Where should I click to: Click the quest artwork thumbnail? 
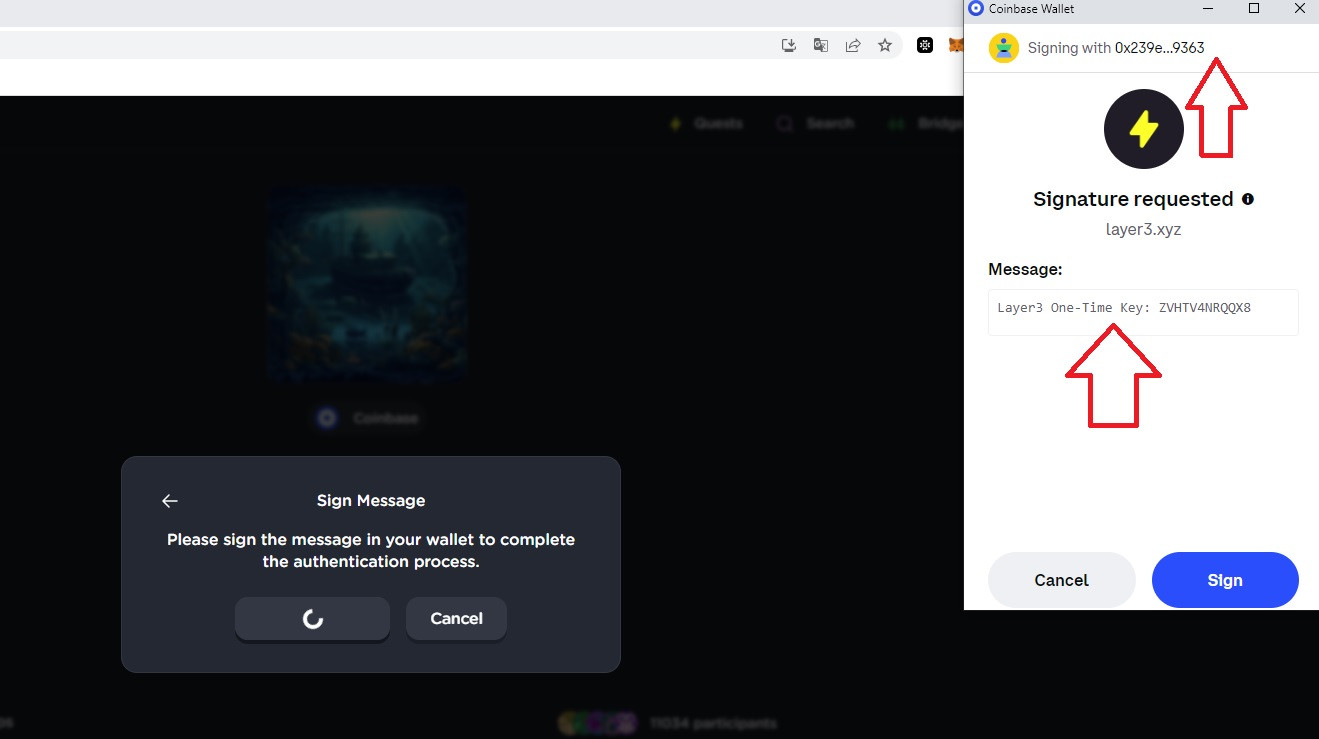(367, 286)
